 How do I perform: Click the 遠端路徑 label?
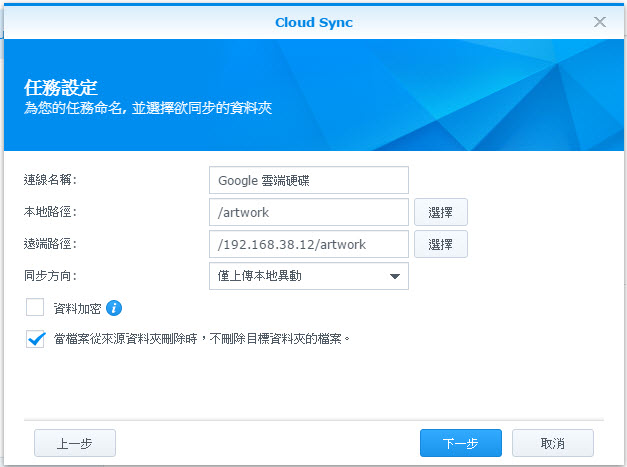[x=50, y=244]
